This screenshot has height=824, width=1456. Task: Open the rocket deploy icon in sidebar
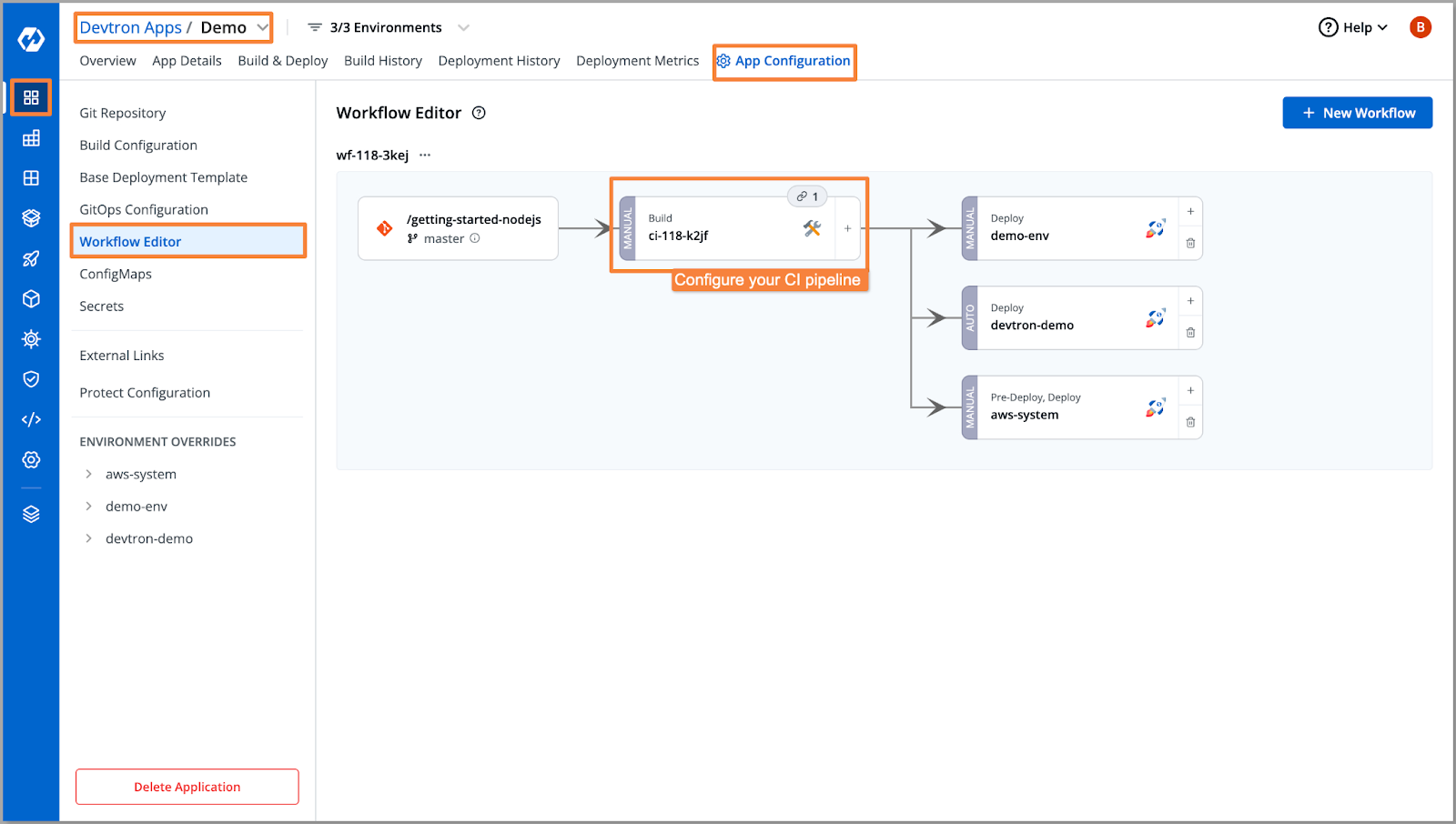31,258
